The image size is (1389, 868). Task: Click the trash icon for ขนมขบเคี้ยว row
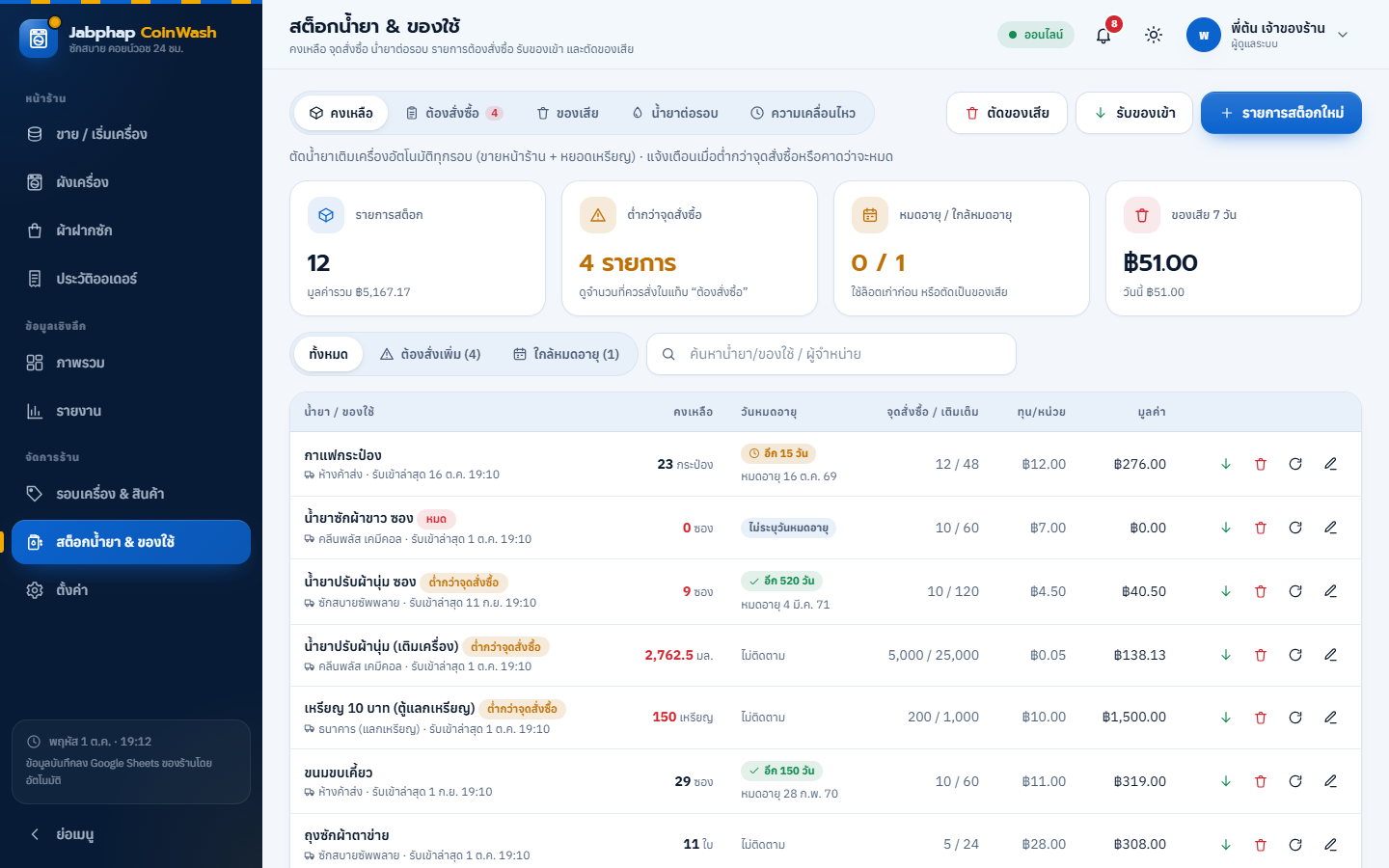1261,781
